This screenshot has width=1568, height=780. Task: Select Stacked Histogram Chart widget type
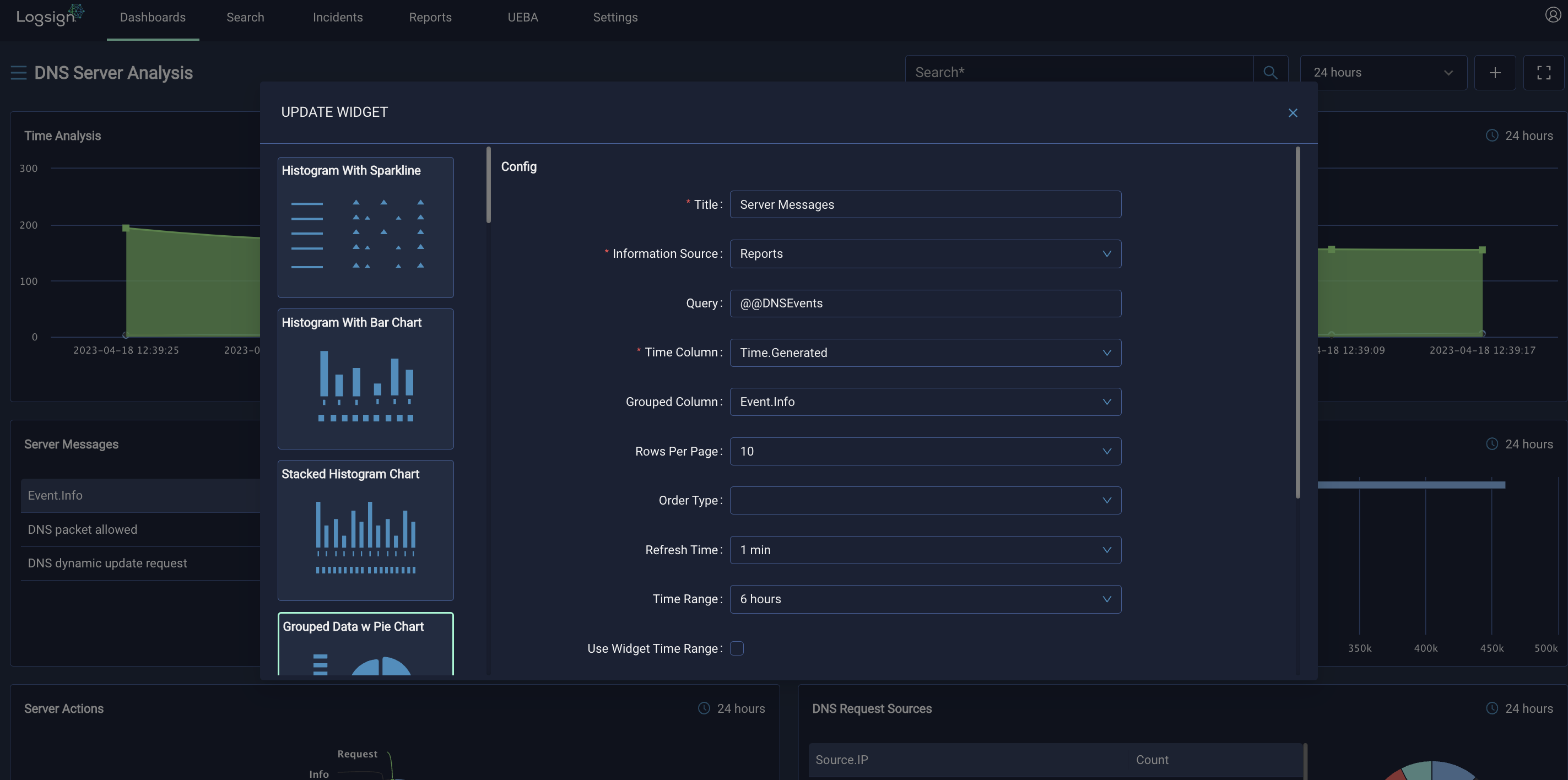tap(365, 530)
